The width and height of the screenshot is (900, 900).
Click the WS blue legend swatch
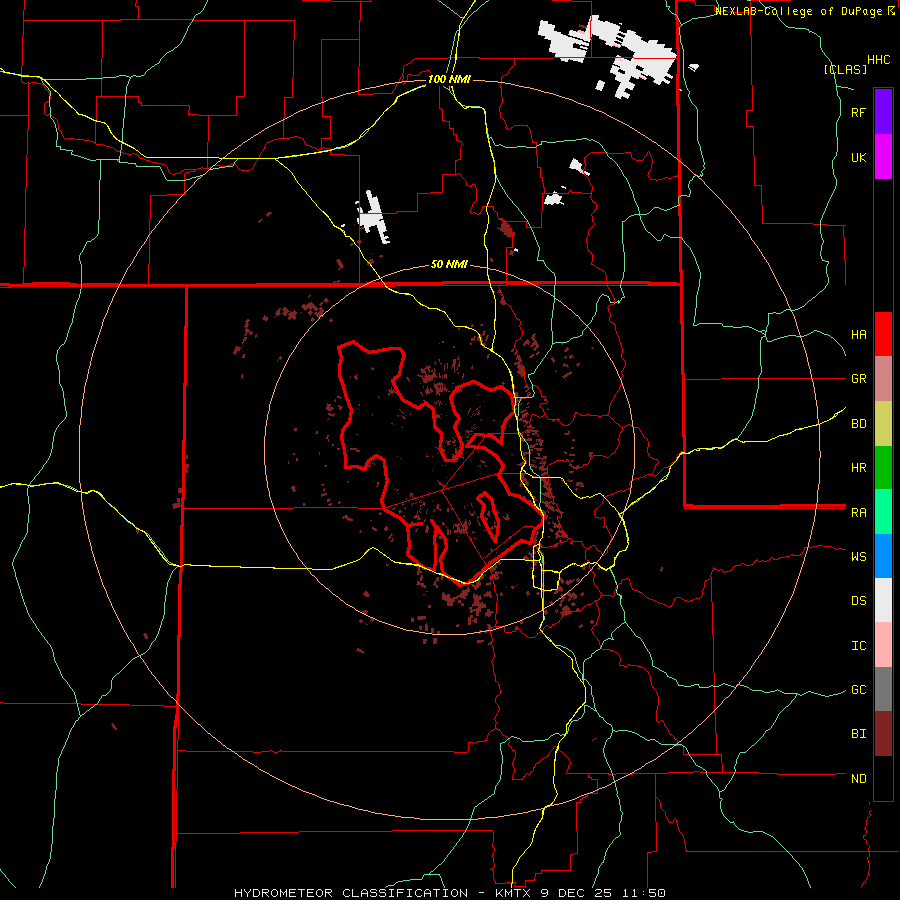(883, 556)
